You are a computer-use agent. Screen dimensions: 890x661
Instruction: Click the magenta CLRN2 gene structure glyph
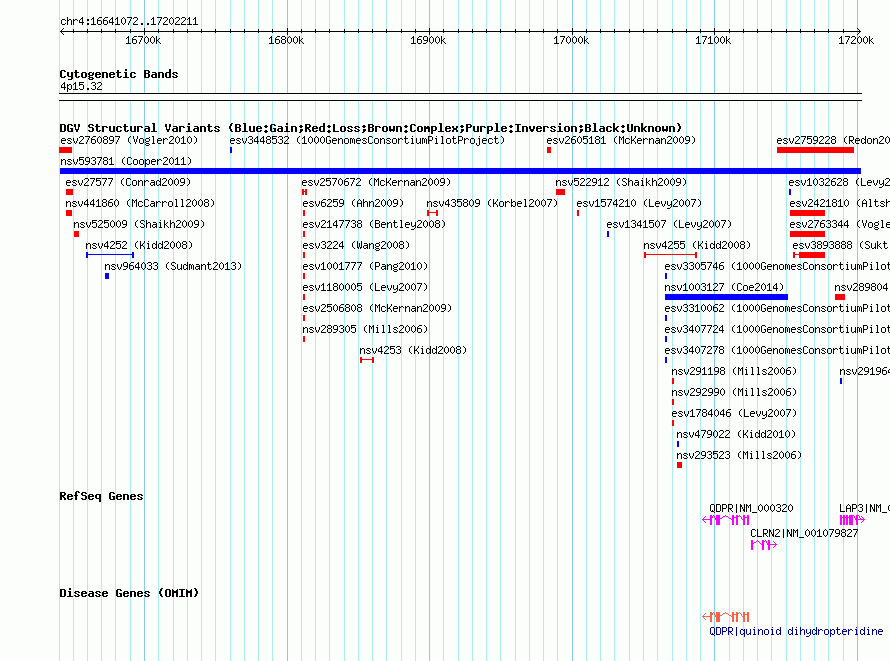coord(763,545)
